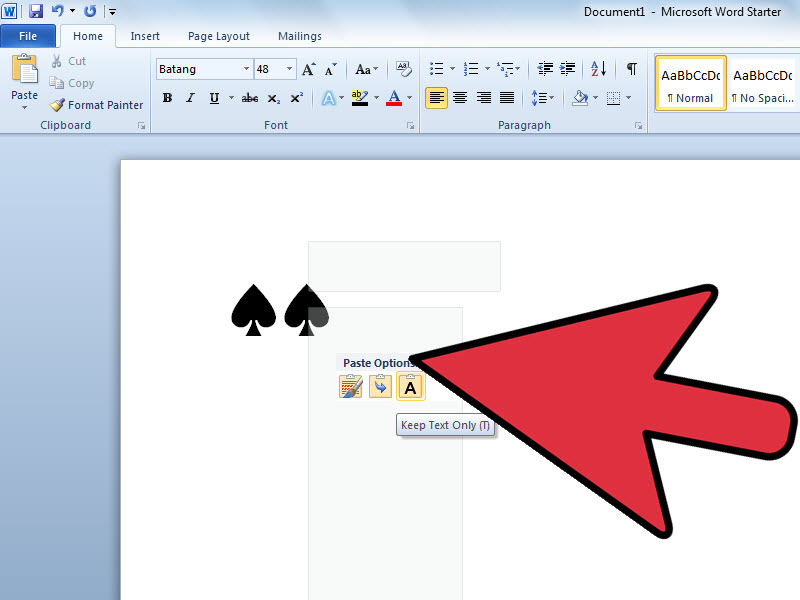This screenshot has width=800, height=600.
Task: Click the Borders icon
Action: tap(613, 98)
